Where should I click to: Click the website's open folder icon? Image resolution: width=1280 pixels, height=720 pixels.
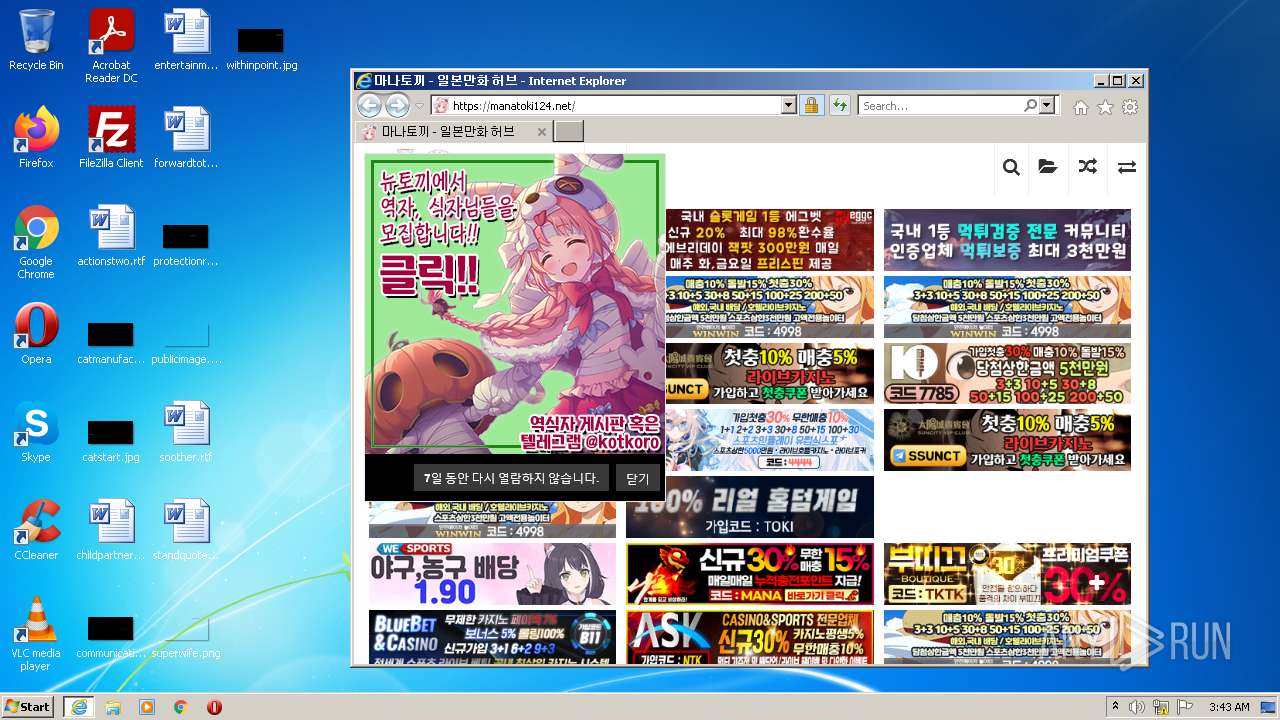pyautogui.click(x=1048, y=167)
